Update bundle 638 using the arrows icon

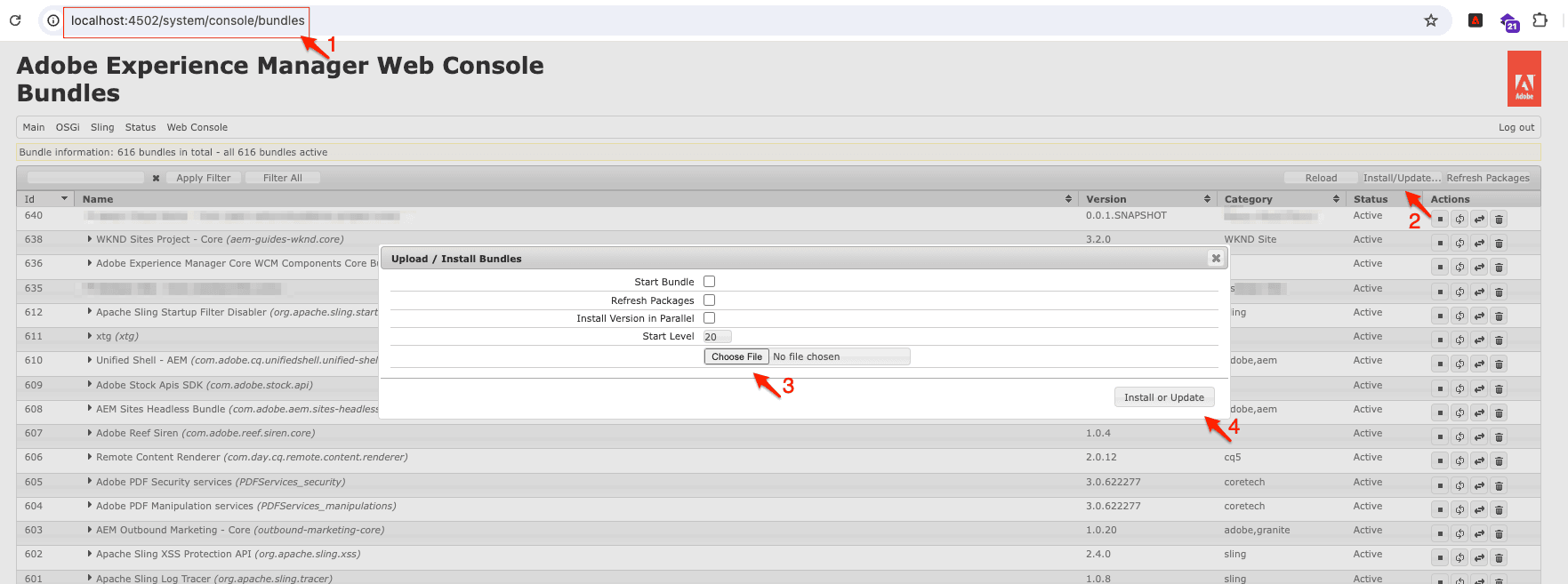point(1479,243)
